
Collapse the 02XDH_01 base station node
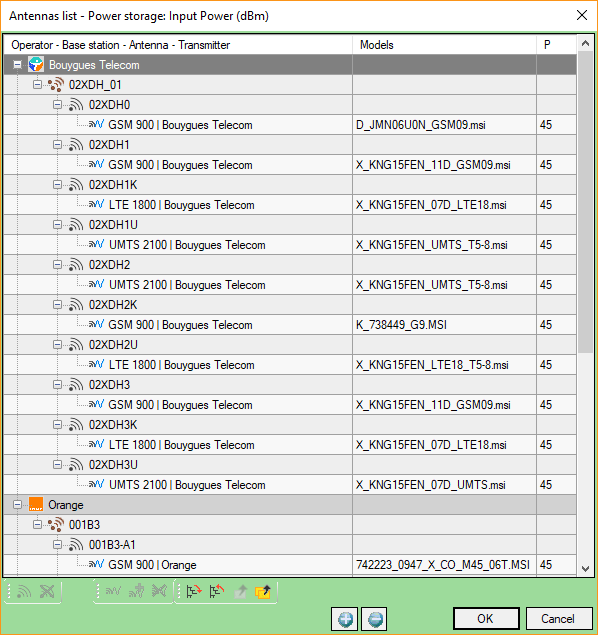[37, 85]
